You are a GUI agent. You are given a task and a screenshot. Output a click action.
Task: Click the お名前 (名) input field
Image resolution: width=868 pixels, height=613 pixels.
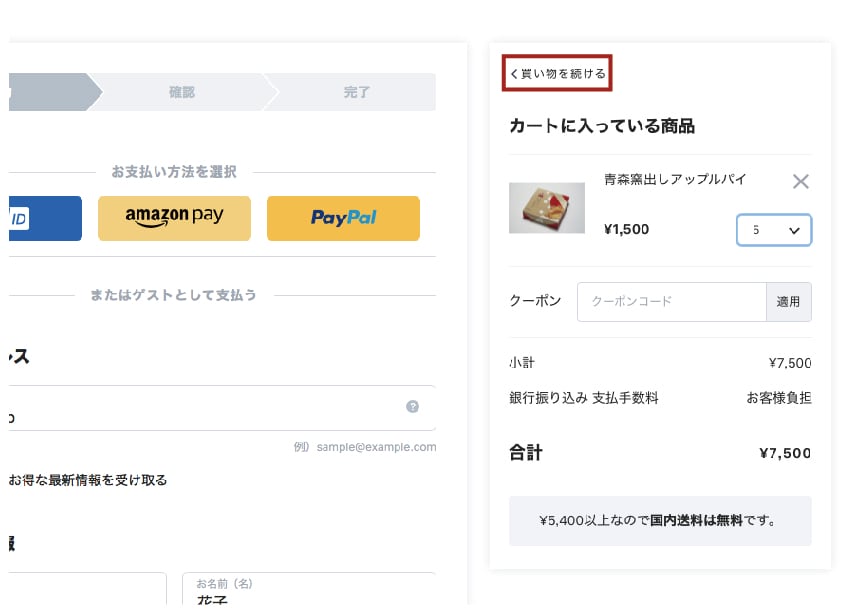click(x=309, y=589)
